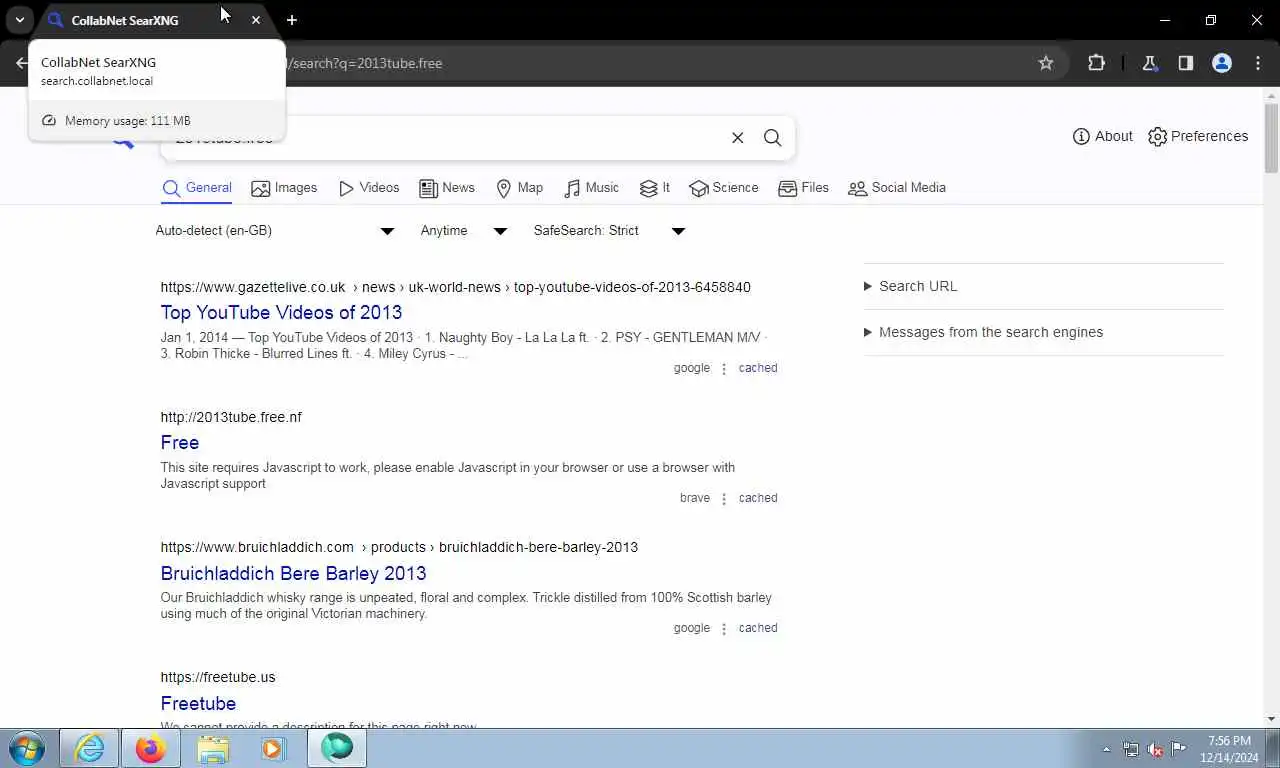
Task: Open the Freetube result link
Action: [x=198, y=704]
